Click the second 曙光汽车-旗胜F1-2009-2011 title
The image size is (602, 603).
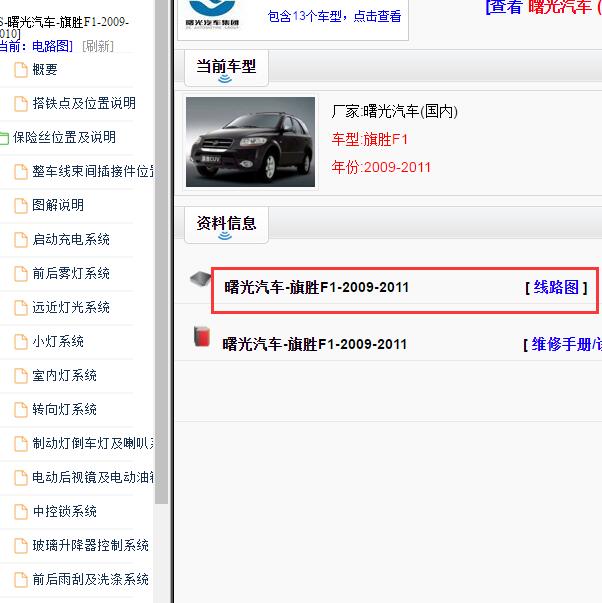tap(315, 344)
